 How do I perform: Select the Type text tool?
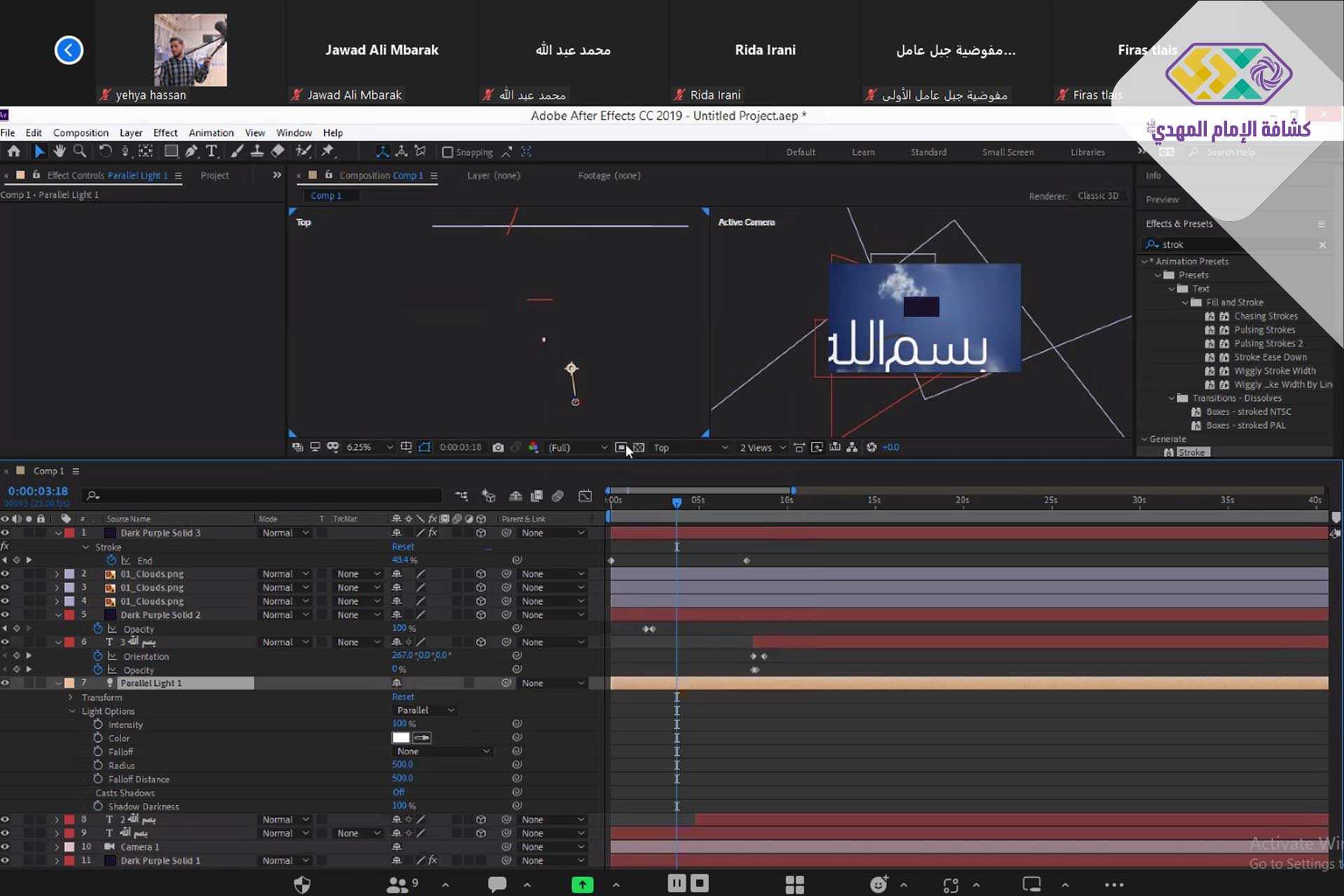pyautogui.click(x=211, y=151)
